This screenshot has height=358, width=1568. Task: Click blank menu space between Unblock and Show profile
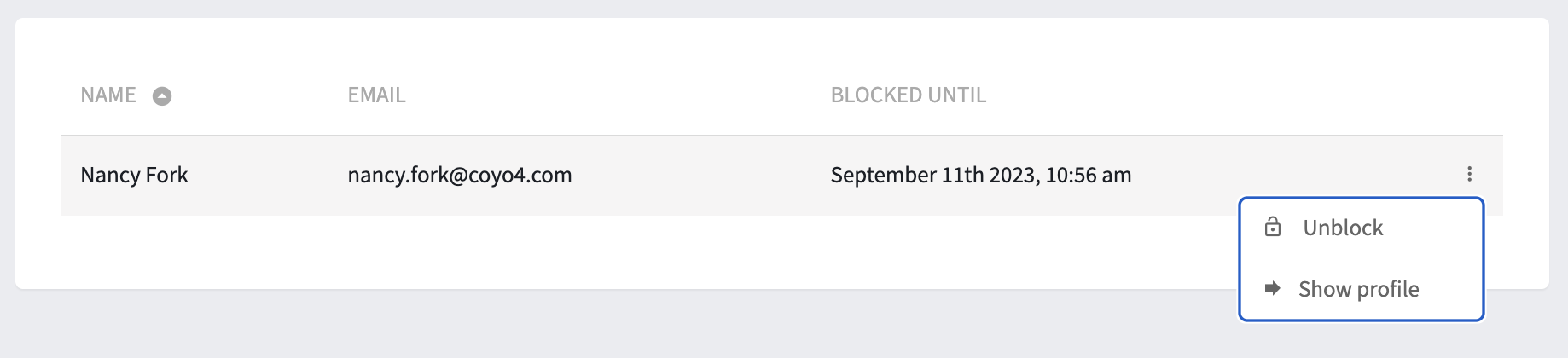point(1362,258)
